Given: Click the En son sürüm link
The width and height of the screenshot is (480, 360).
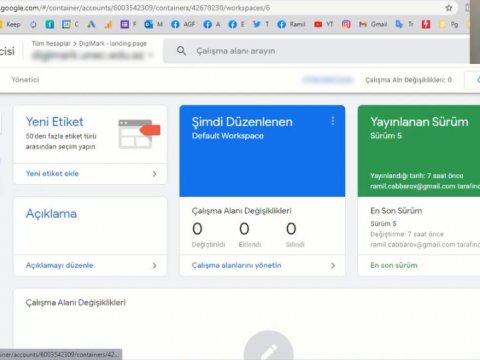Looking at the screenshot, I should [394, 265].
